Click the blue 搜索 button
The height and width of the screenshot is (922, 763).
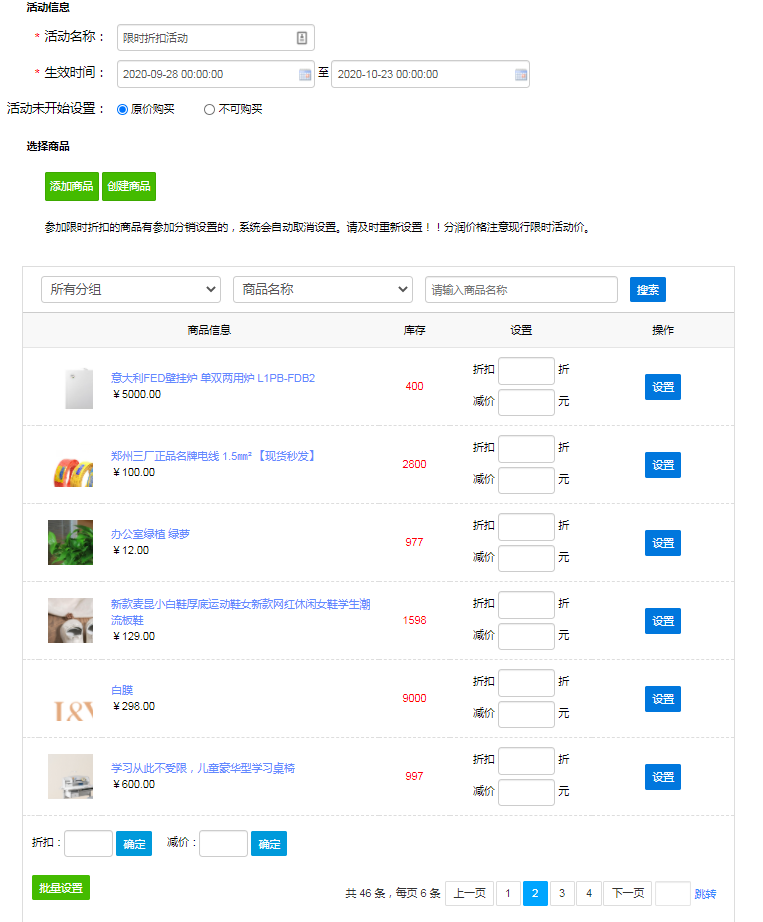click(648, 289)
